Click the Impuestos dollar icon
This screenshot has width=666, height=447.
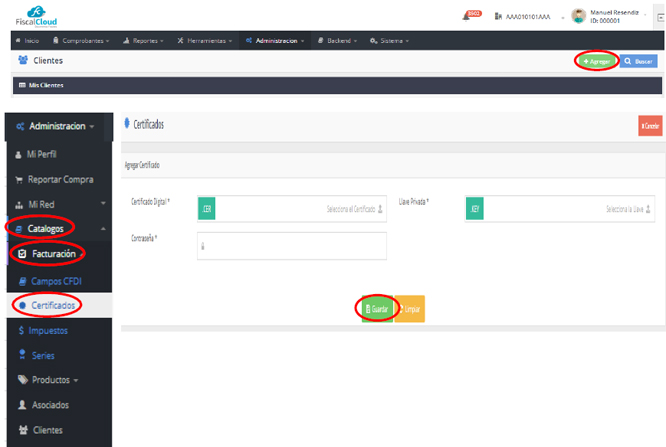point(21,330)
